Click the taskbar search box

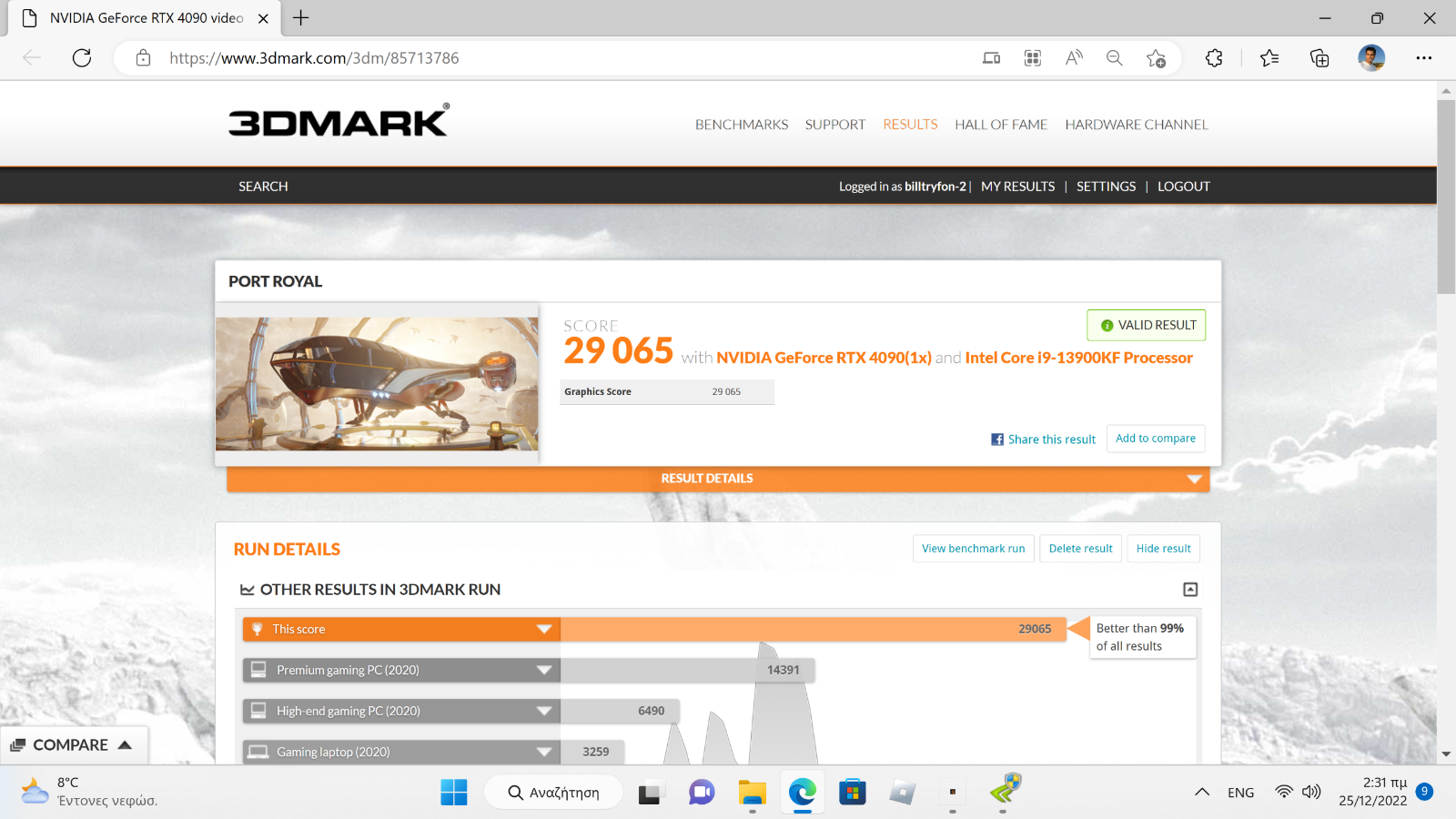coord(553,793)
